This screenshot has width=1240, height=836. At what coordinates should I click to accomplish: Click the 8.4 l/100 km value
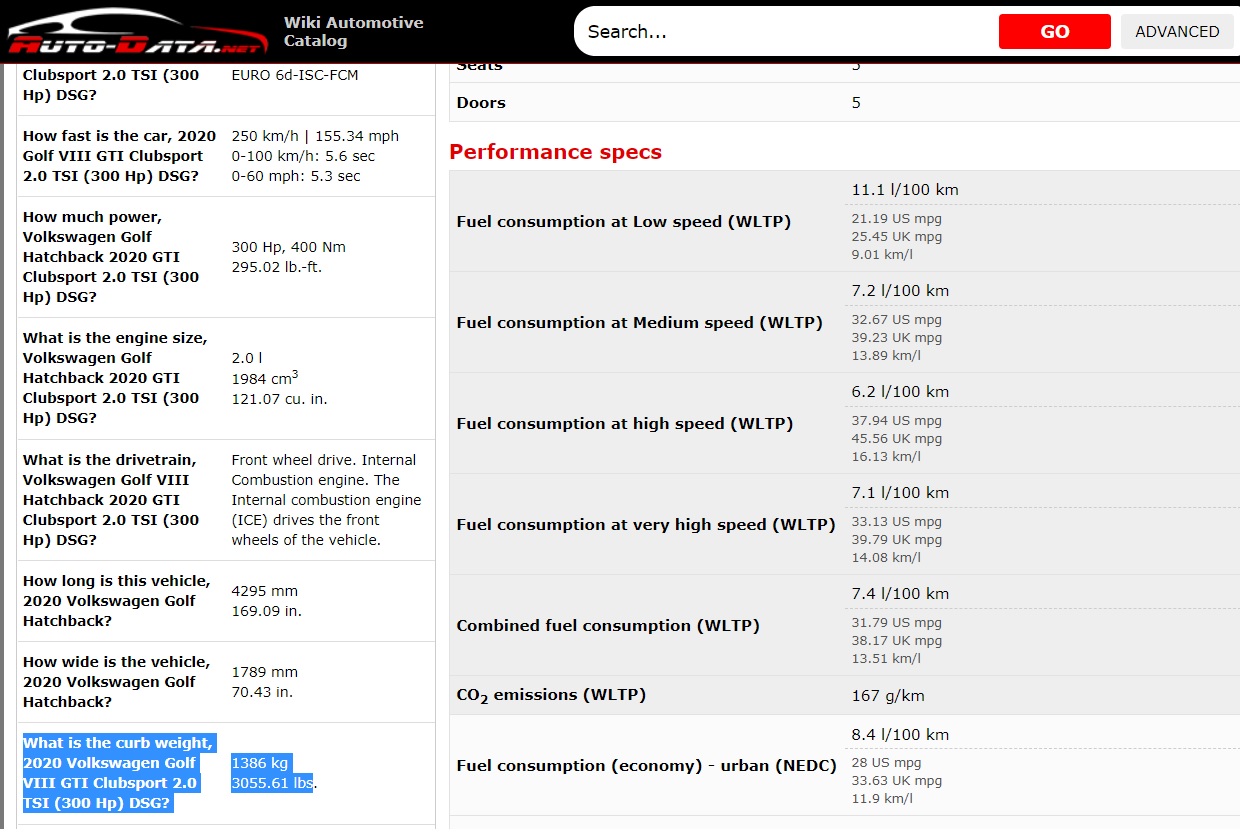click(900, 735)
